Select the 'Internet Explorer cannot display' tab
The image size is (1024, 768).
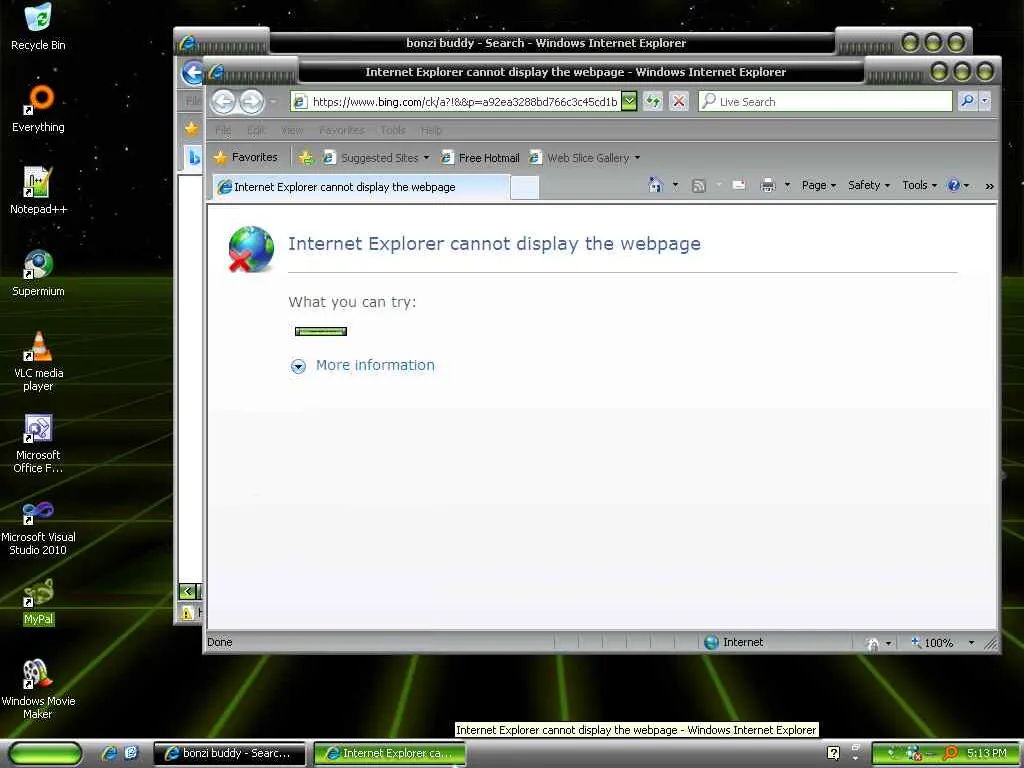(x=360, y=187)
